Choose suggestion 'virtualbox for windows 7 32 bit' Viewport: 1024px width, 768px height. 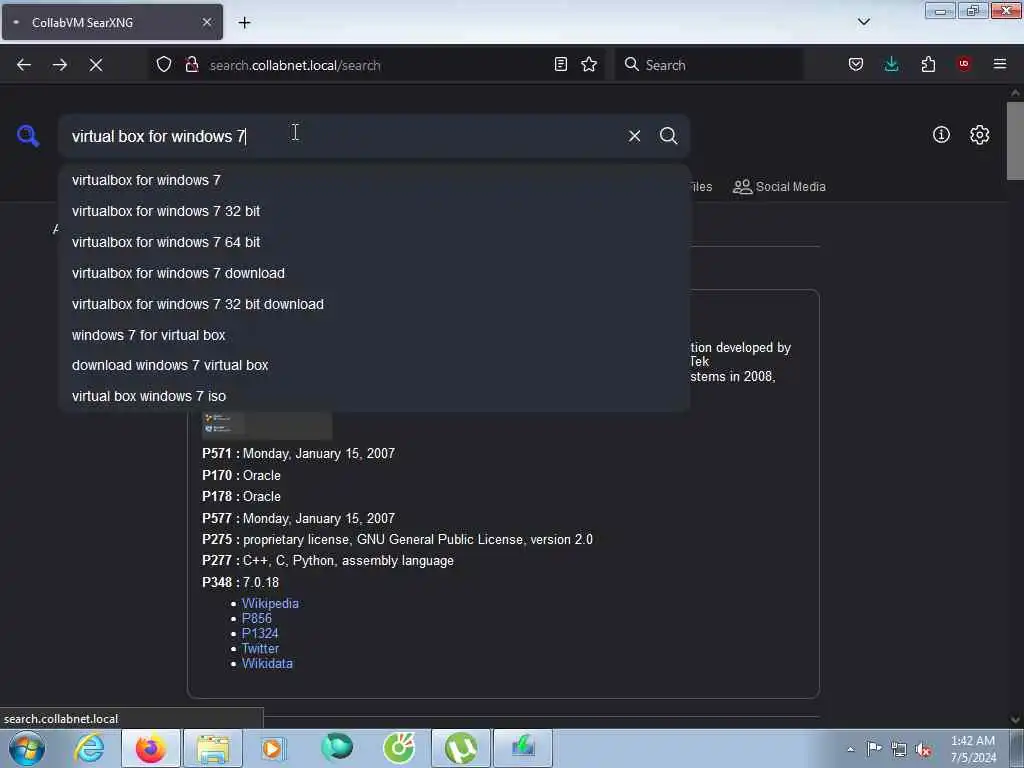pyautogui.click(x=374, y=211)
